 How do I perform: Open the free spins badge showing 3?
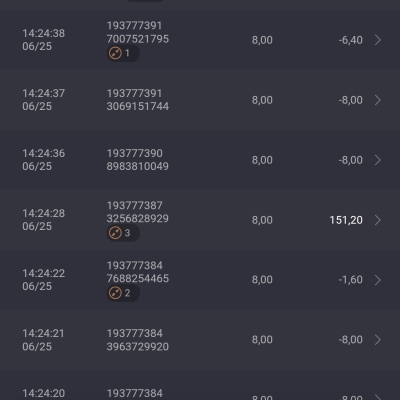tap(123, 233)
